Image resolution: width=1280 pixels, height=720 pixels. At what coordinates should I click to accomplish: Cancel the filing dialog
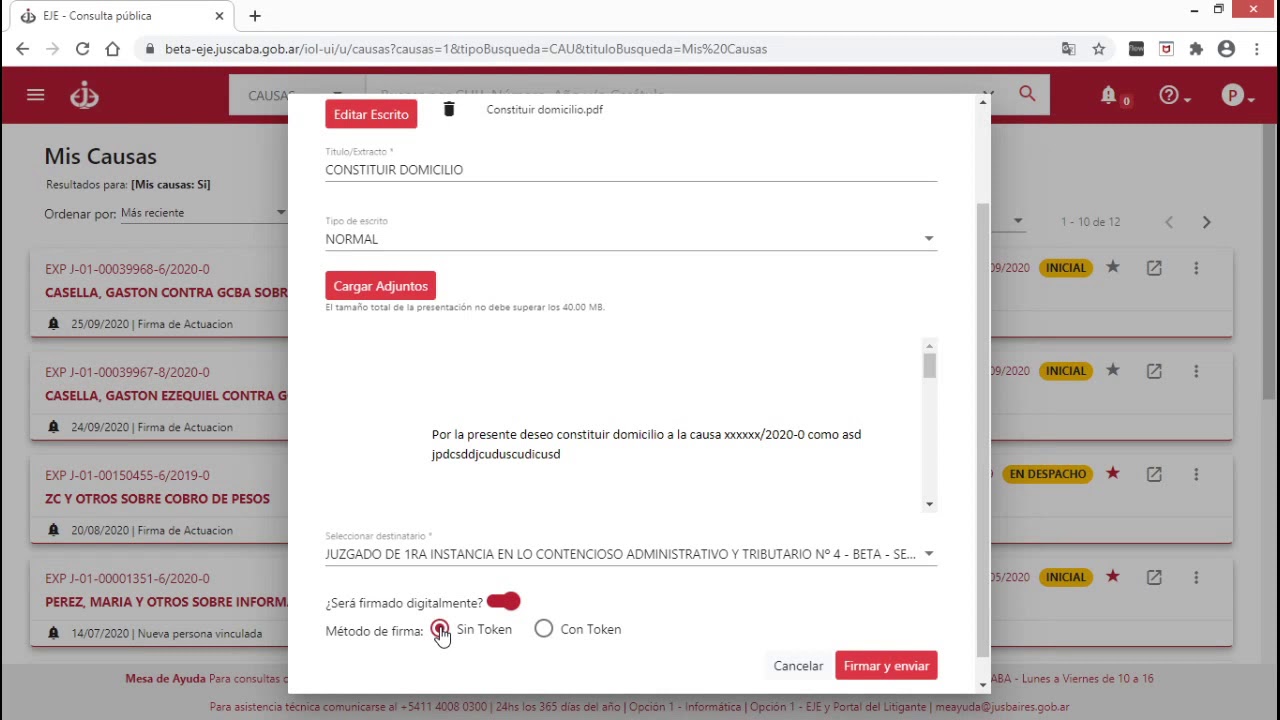(798, 666)
